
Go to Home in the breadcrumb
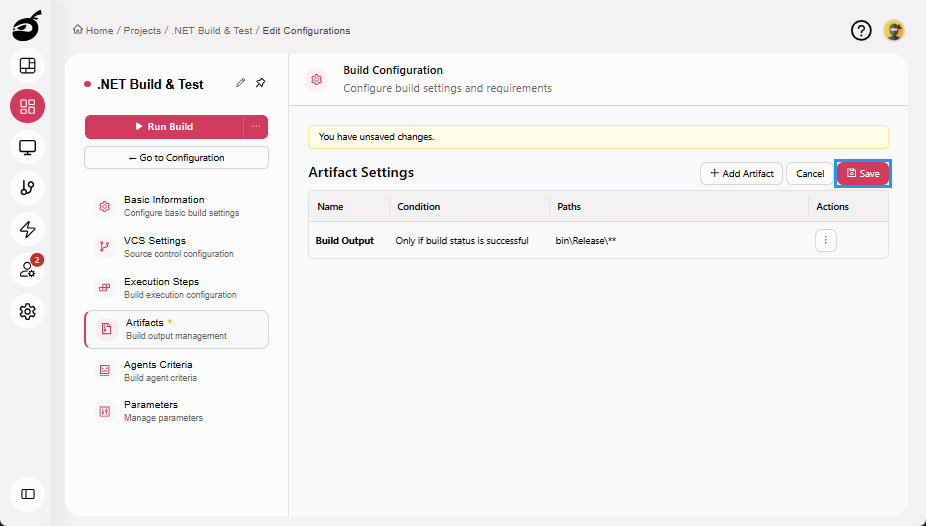99,31
